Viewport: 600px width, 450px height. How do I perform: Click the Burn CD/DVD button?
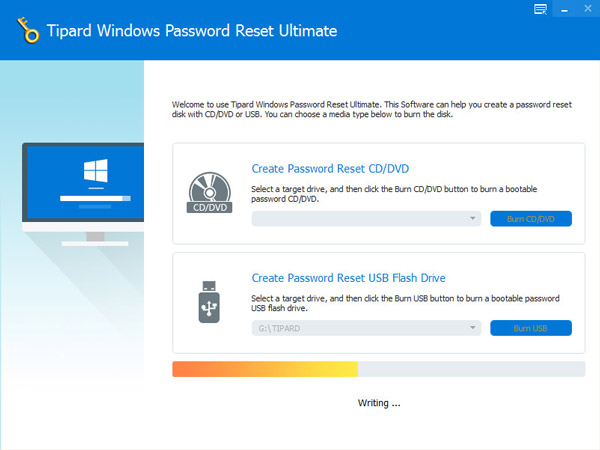(x=531, y=219)
